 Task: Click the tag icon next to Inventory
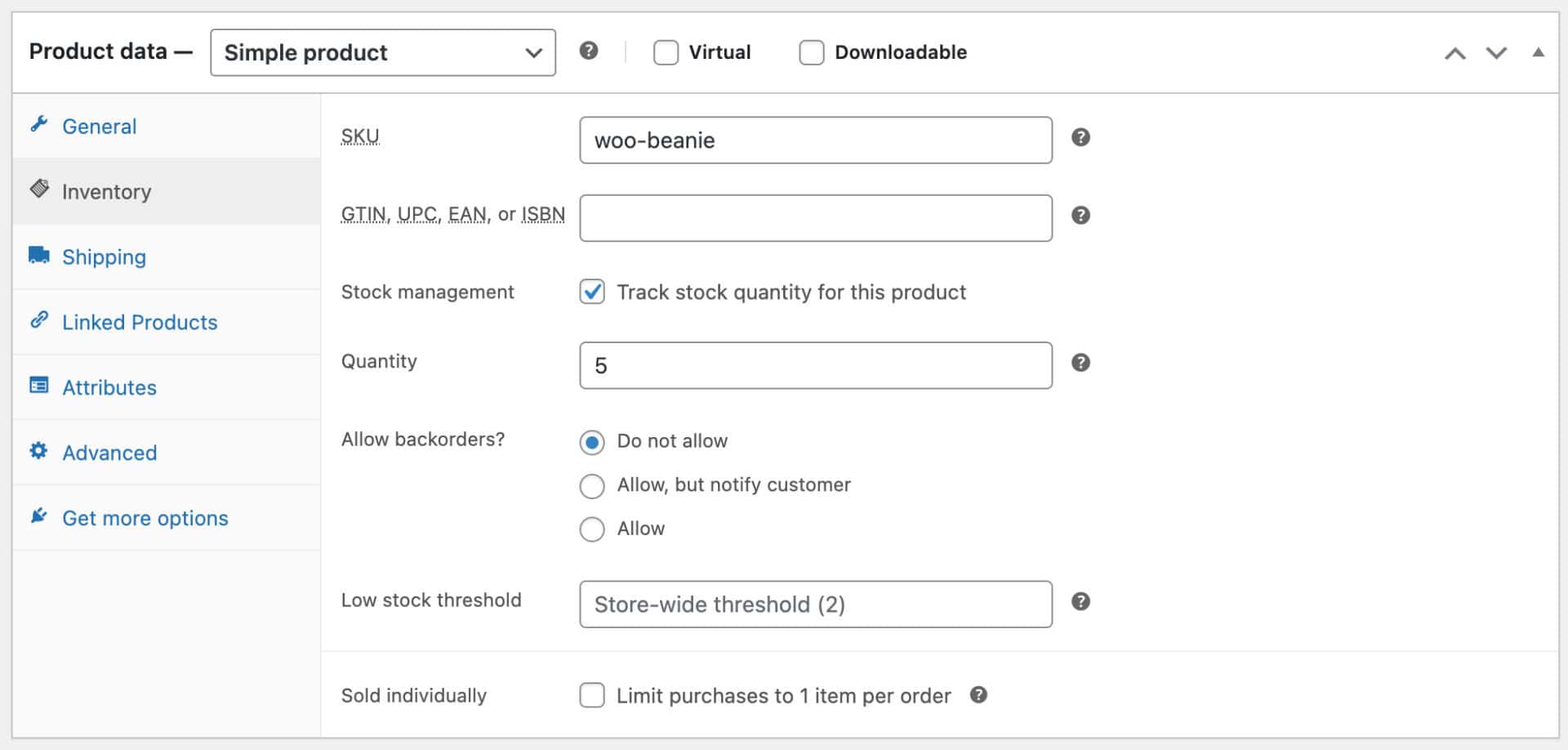click(x=39, y=190)
